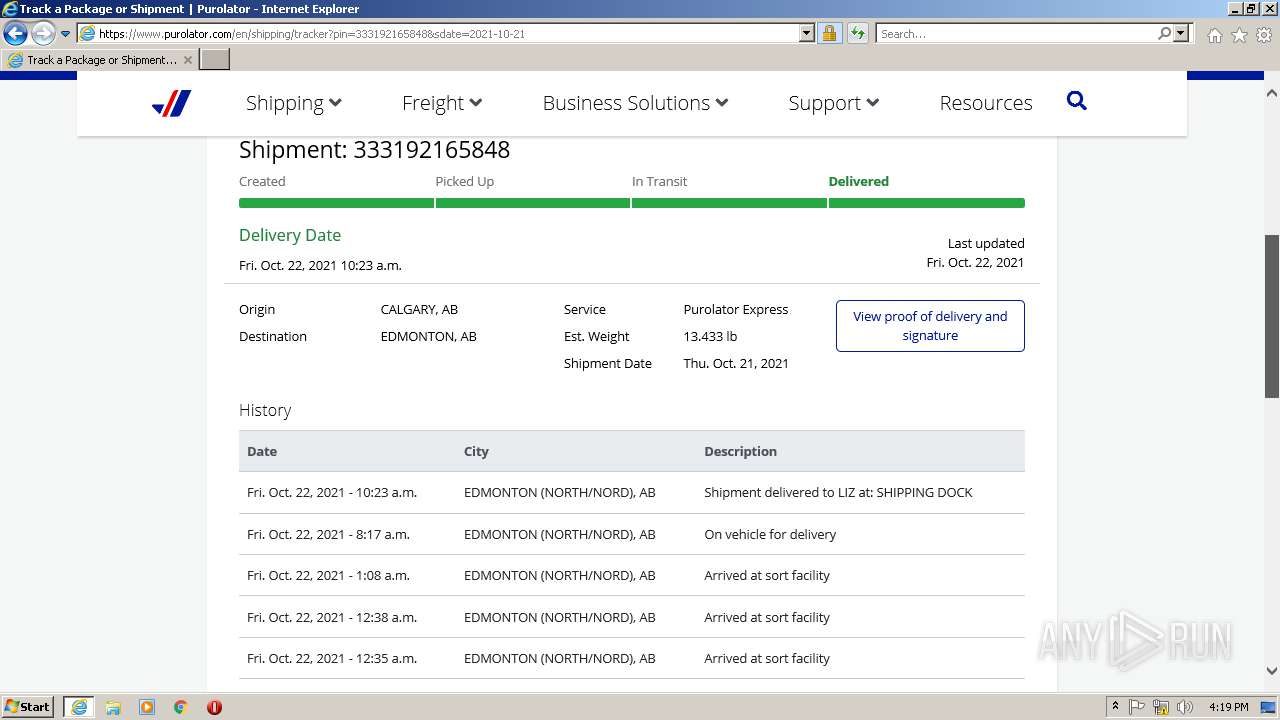Image resolution: width=1280 pixels, height=720 pixels.
Task: Open the recent pages dropdown arrow
Action: pos(65,33)
